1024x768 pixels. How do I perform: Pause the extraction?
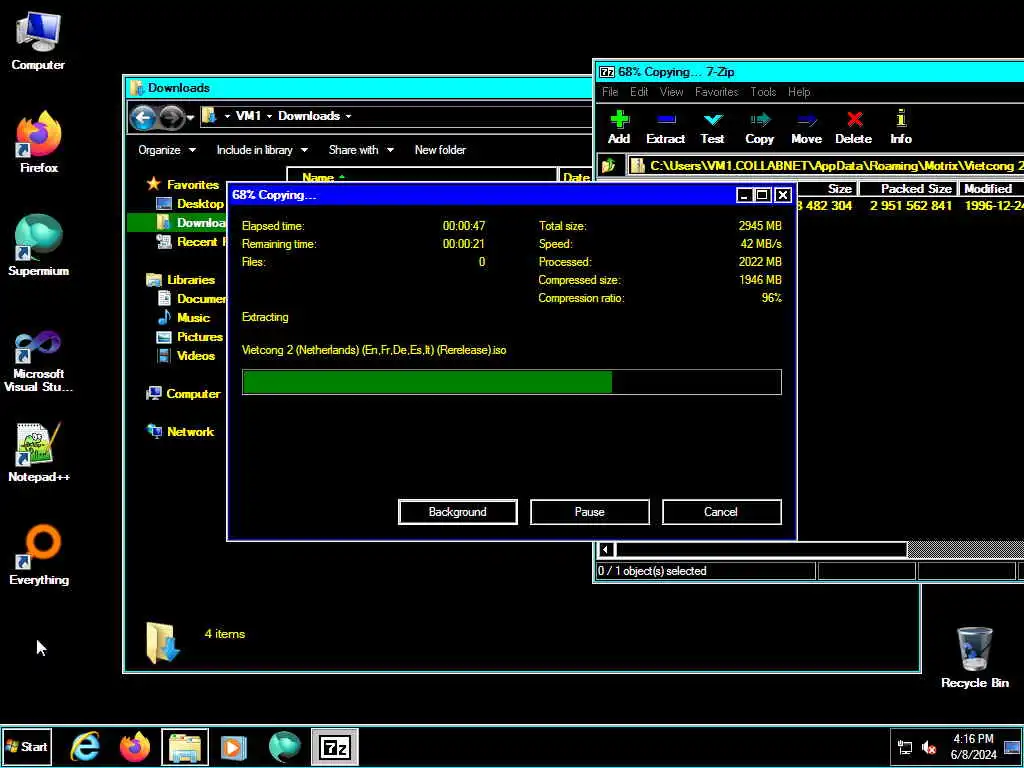coord(589,512)
